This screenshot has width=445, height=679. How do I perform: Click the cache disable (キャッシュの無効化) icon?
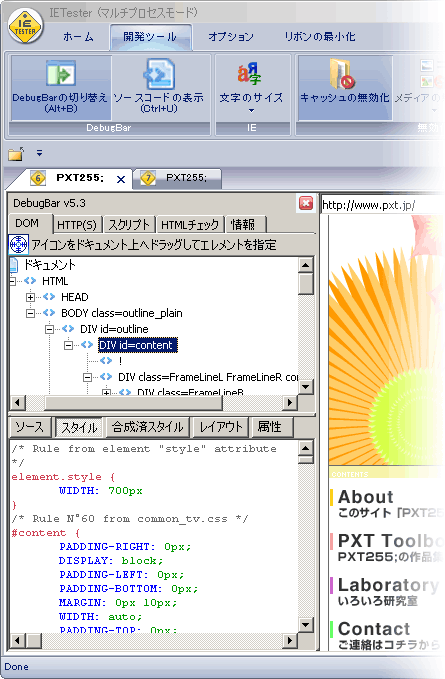click(342, 73)
